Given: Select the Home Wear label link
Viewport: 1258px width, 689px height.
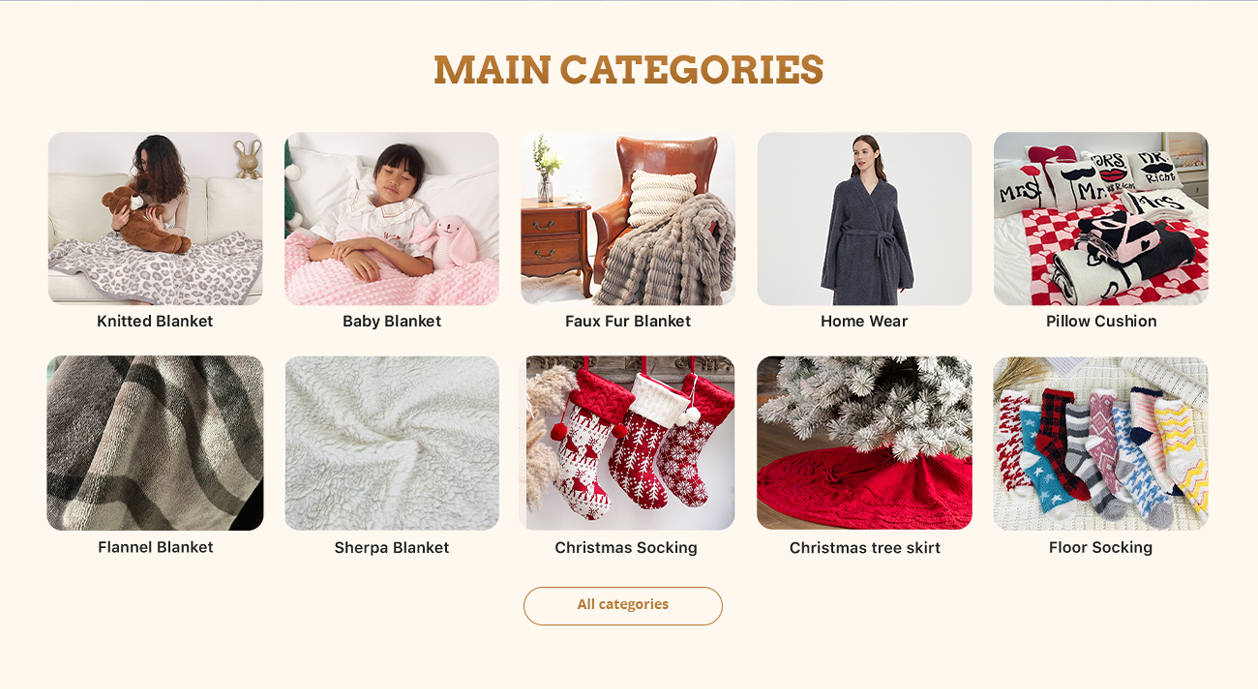Looking at the screenshot, I should (864, 321).
